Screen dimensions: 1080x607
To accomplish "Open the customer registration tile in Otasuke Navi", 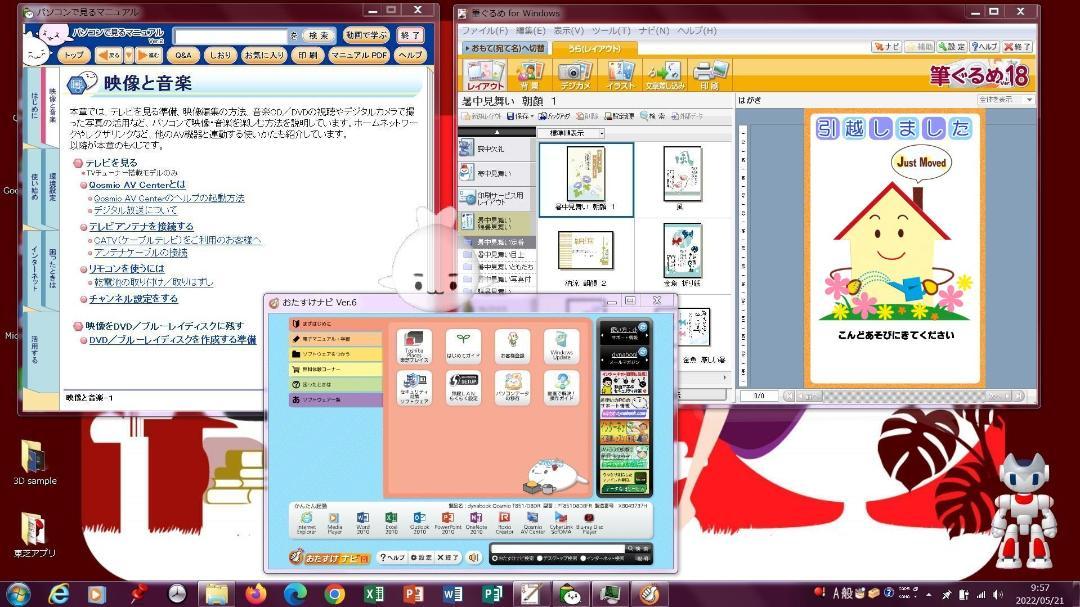I will pos(512,347).
